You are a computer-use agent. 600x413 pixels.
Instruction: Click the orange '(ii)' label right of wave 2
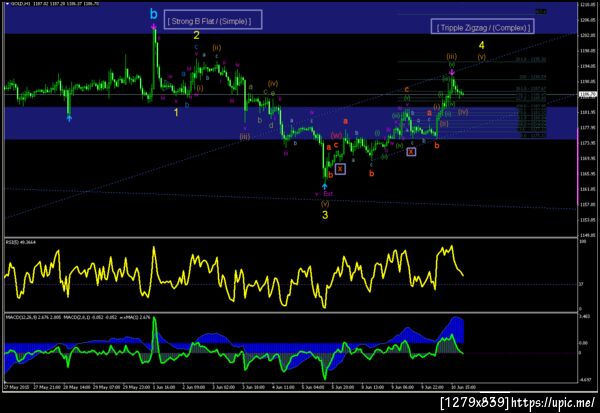217,47
